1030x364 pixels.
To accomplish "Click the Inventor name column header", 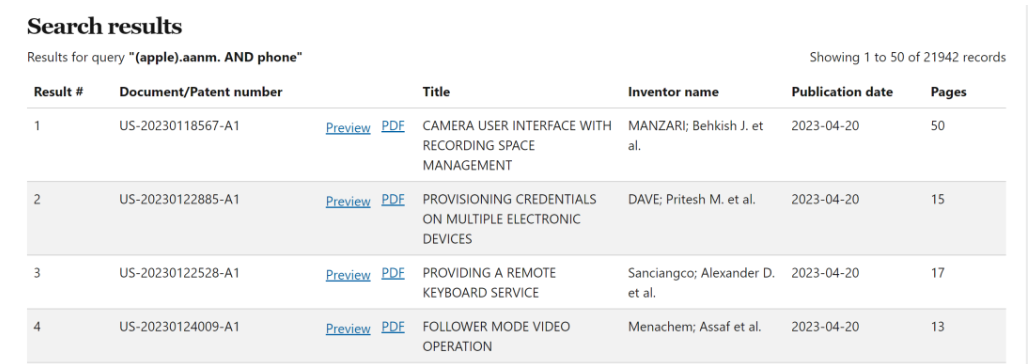I will pos(673,92).
